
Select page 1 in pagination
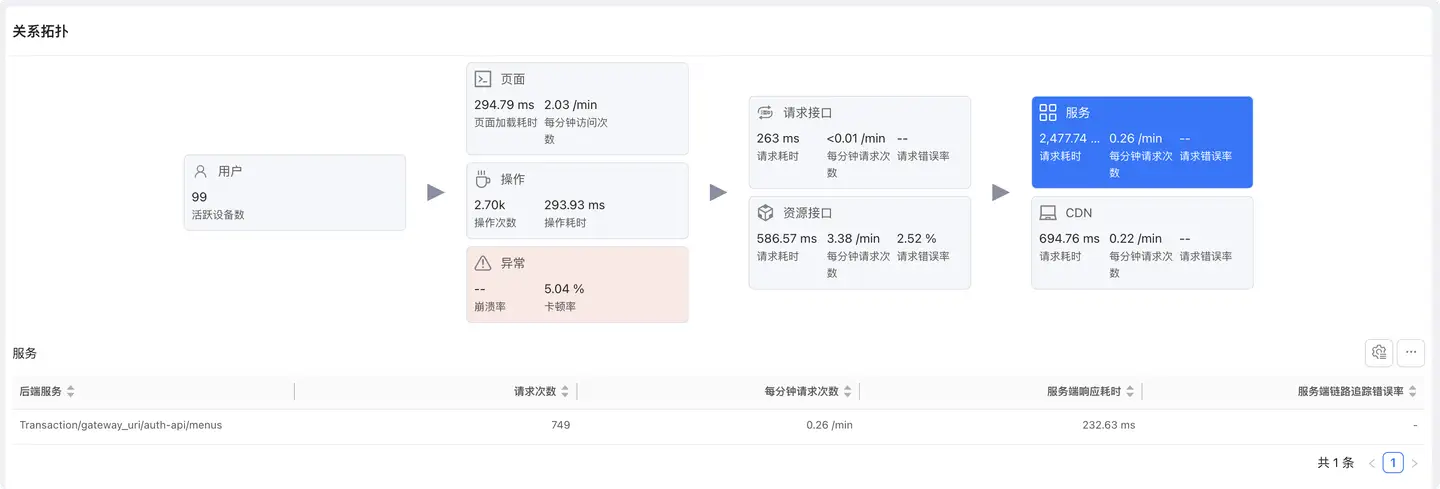(x=1393, y=463)
